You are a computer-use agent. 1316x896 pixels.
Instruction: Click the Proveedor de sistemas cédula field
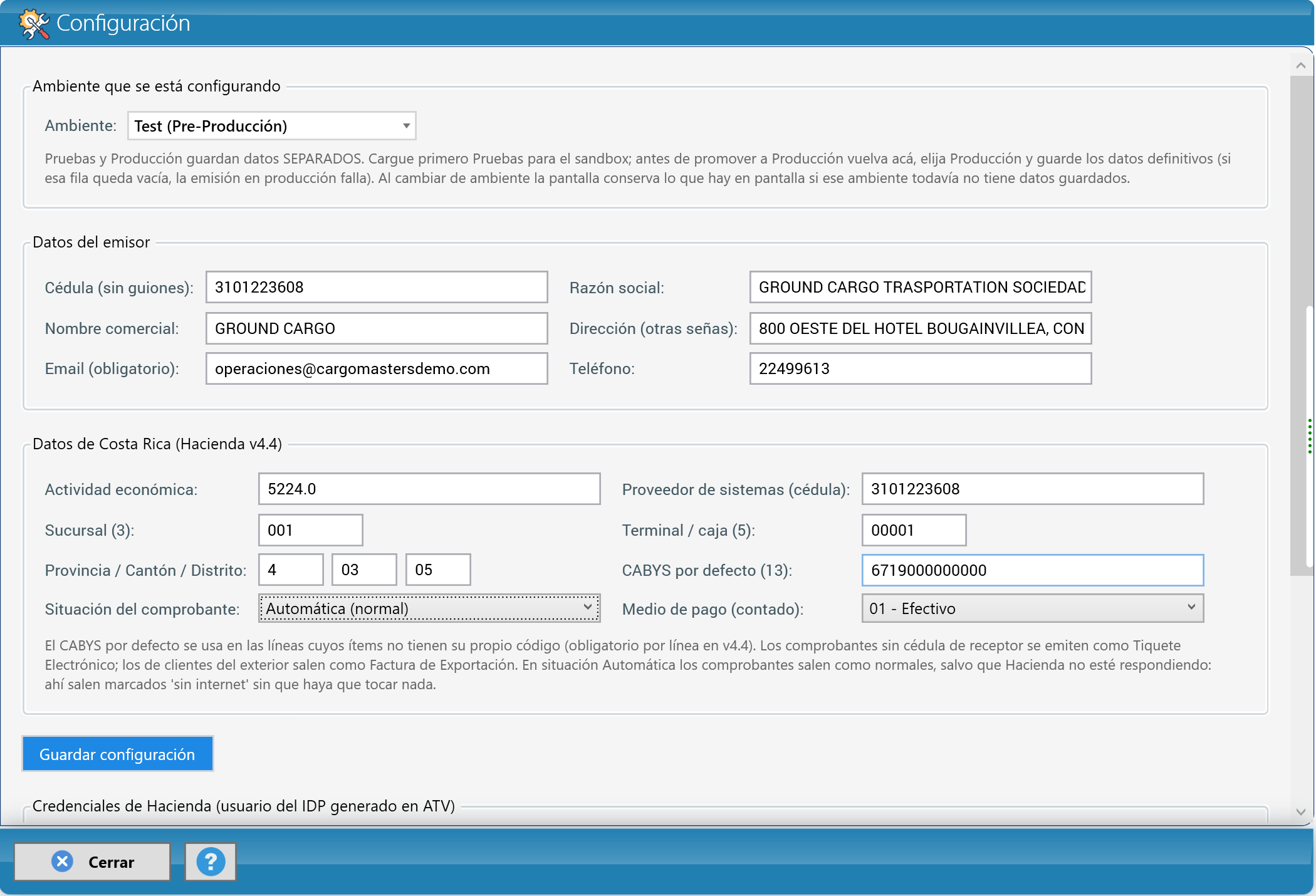[x=1033, y=489]
